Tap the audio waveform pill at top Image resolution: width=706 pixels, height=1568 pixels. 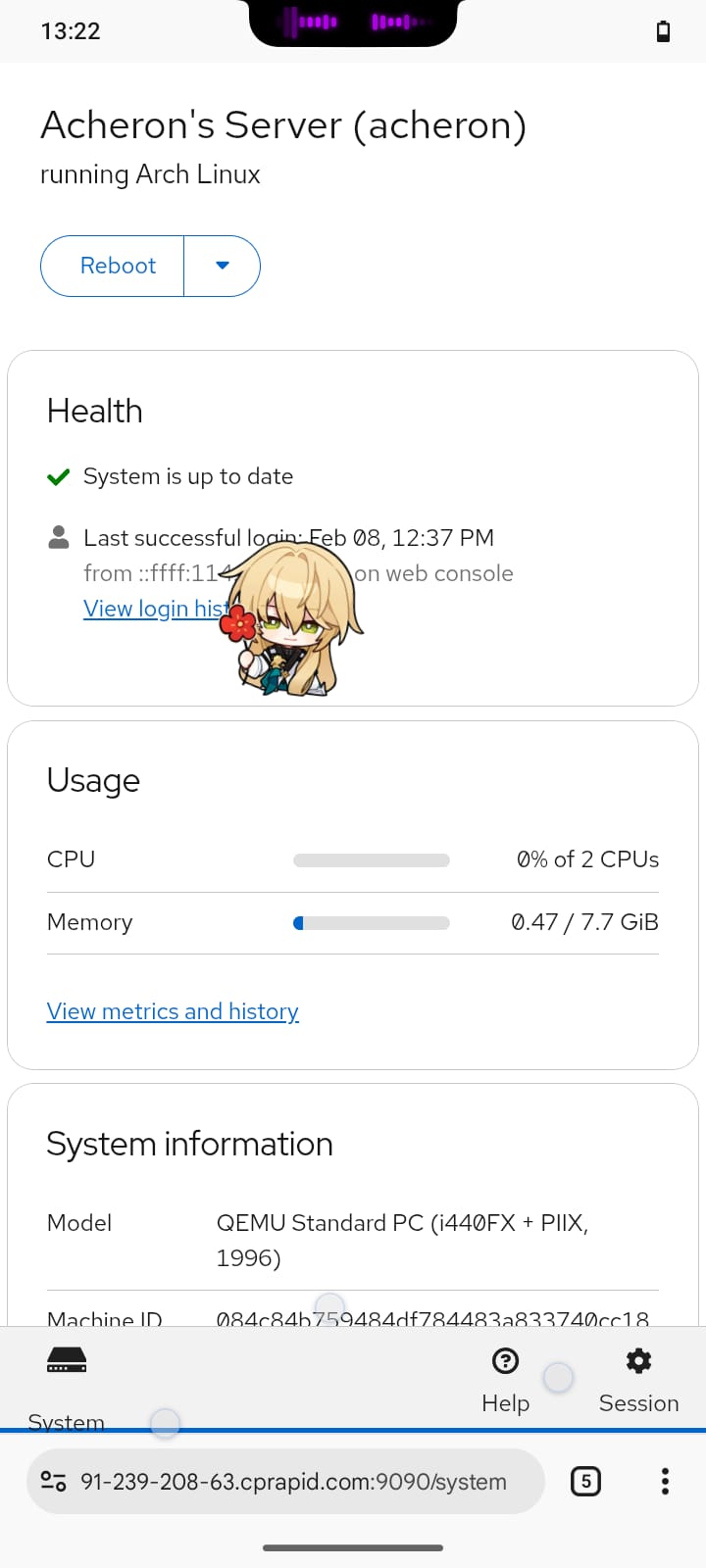click(353, 22)
